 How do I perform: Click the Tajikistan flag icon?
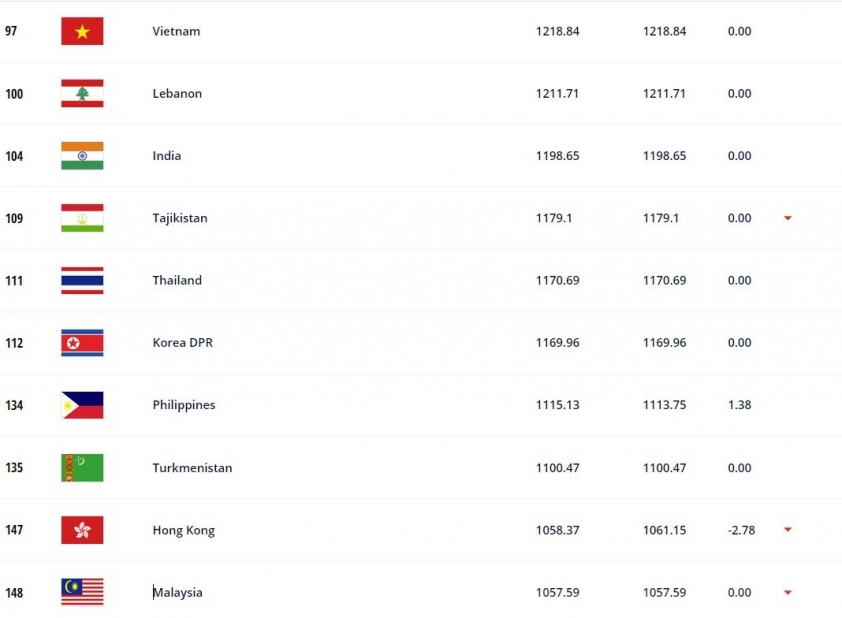point(82,218)
